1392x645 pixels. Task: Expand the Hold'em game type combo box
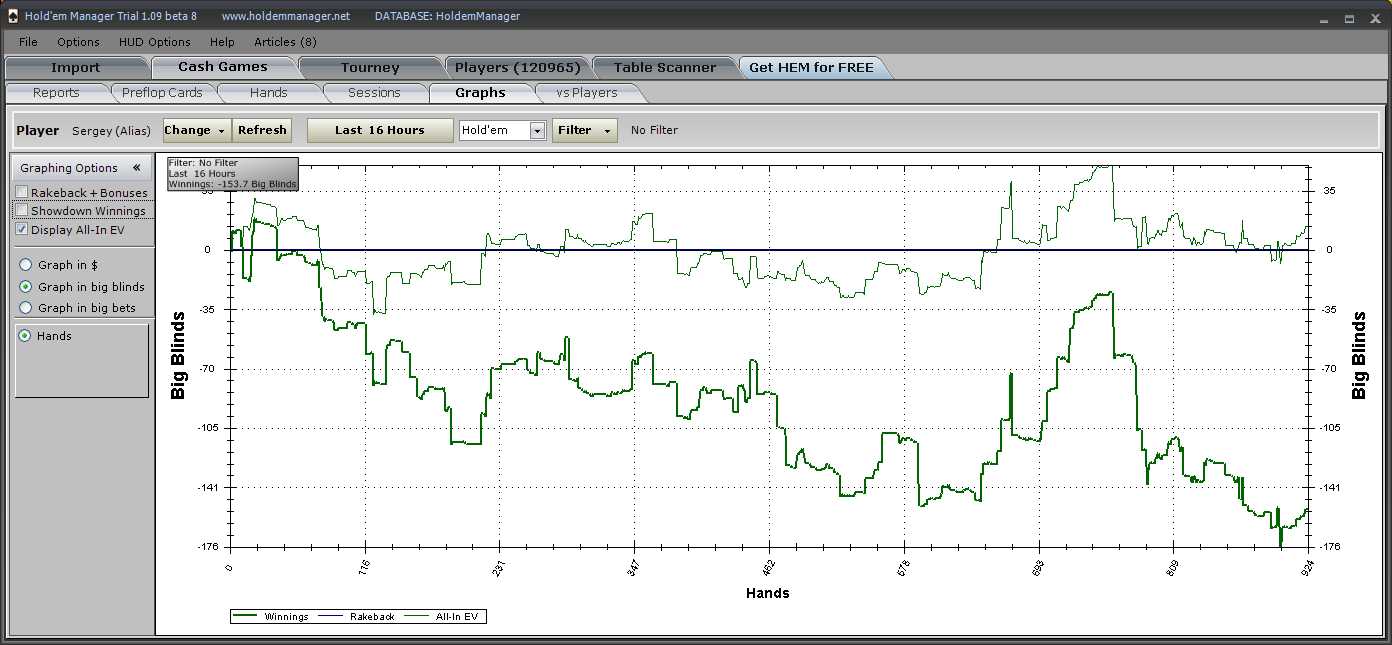click(537, 131)
